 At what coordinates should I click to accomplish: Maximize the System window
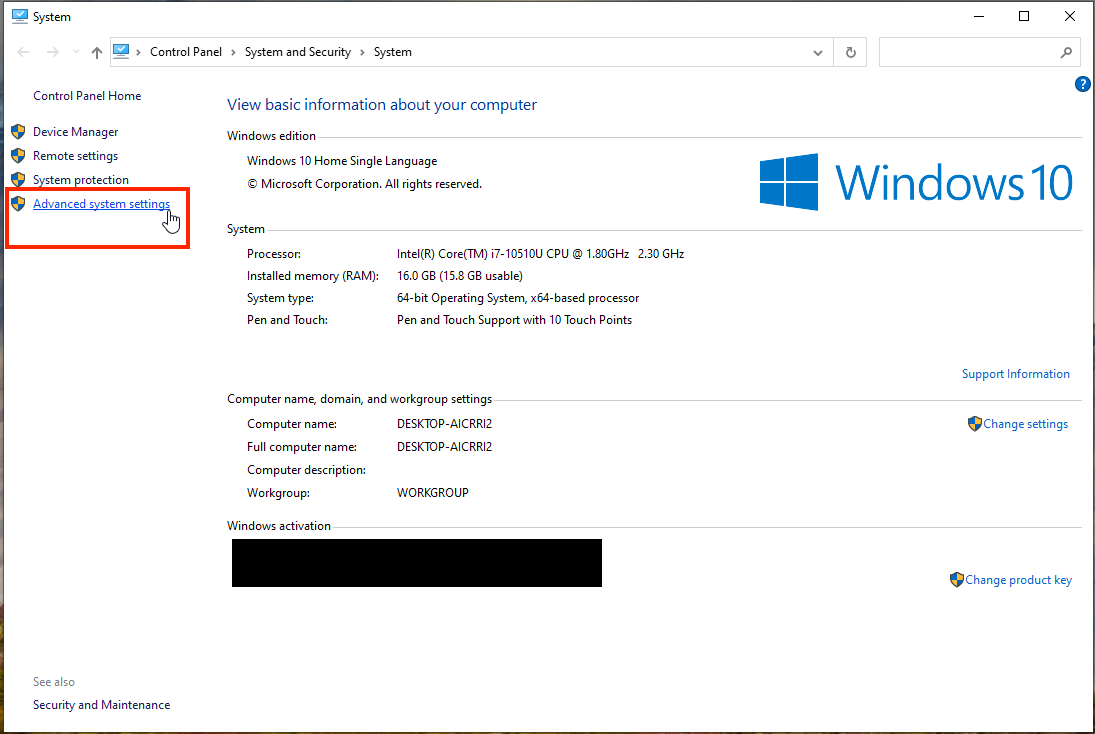tap(1024, 16)
